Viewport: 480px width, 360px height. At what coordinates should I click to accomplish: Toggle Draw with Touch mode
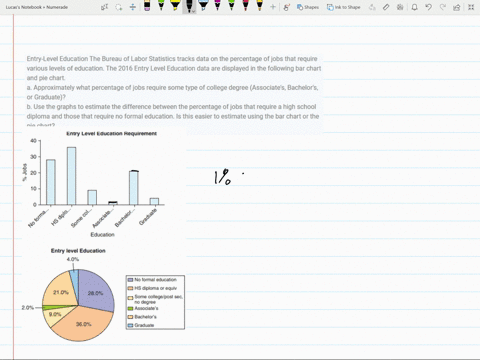click(286, 7)
